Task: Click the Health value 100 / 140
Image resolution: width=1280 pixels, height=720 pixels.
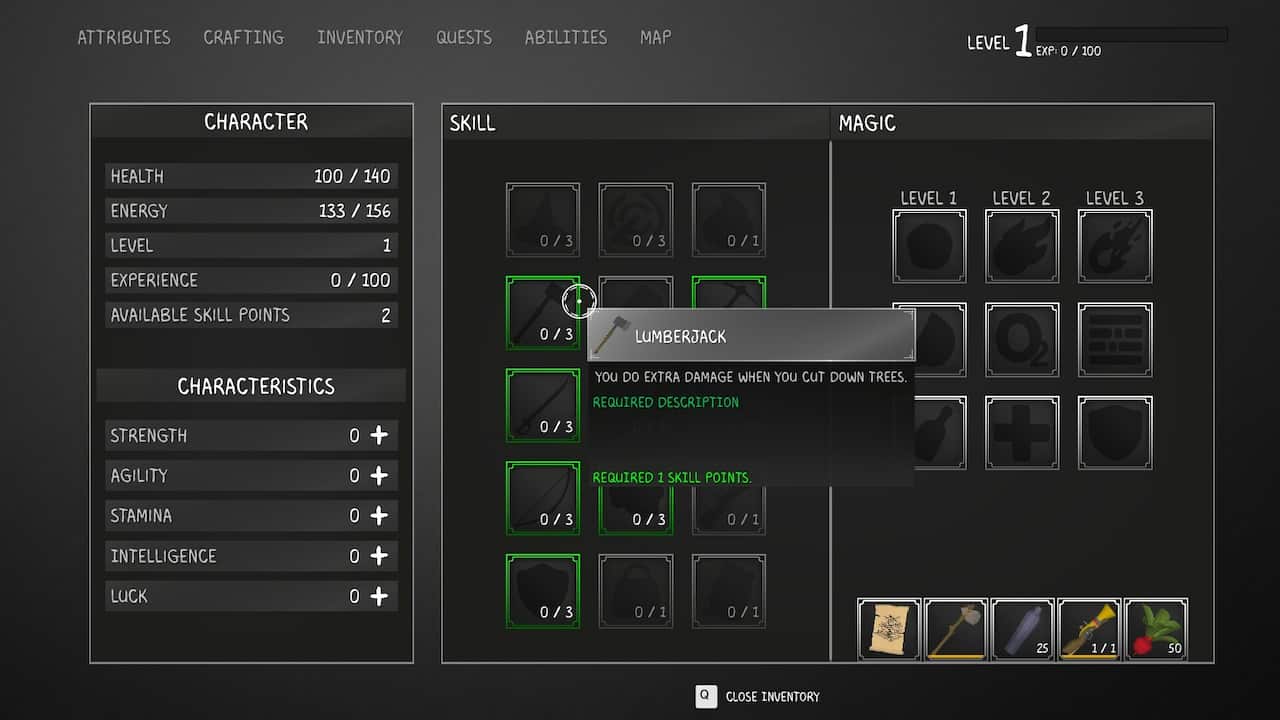Action: (x=352, y=176)
